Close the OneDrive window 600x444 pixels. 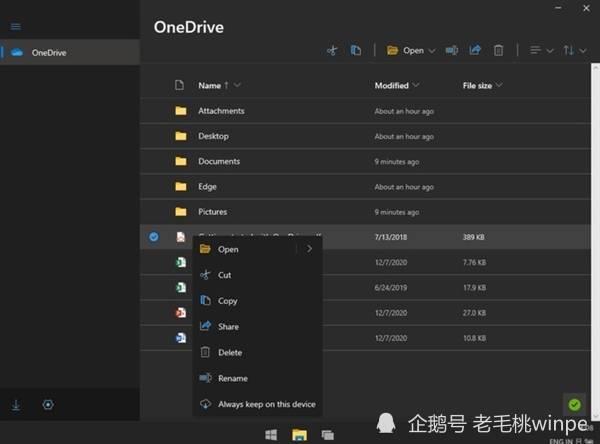(x=586, y=8)
